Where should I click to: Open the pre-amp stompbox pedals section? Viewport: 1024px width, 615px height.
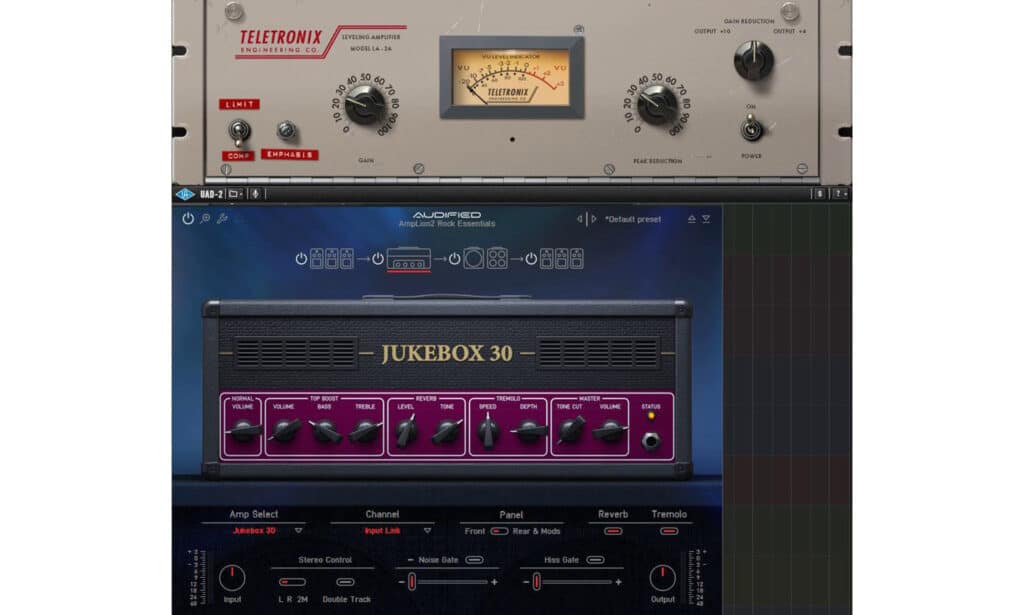click(332, 259)
